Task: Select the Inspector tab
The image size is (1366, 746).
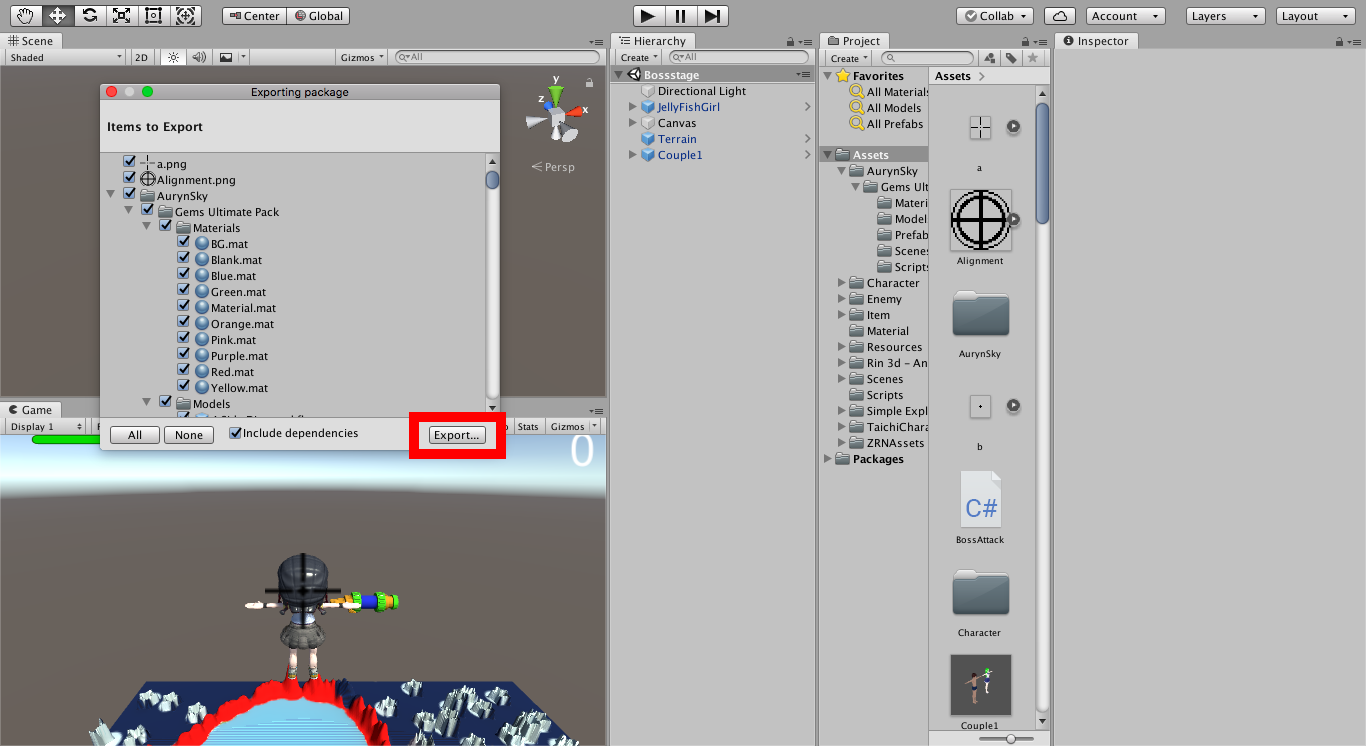Action: tap(1096, 41)
